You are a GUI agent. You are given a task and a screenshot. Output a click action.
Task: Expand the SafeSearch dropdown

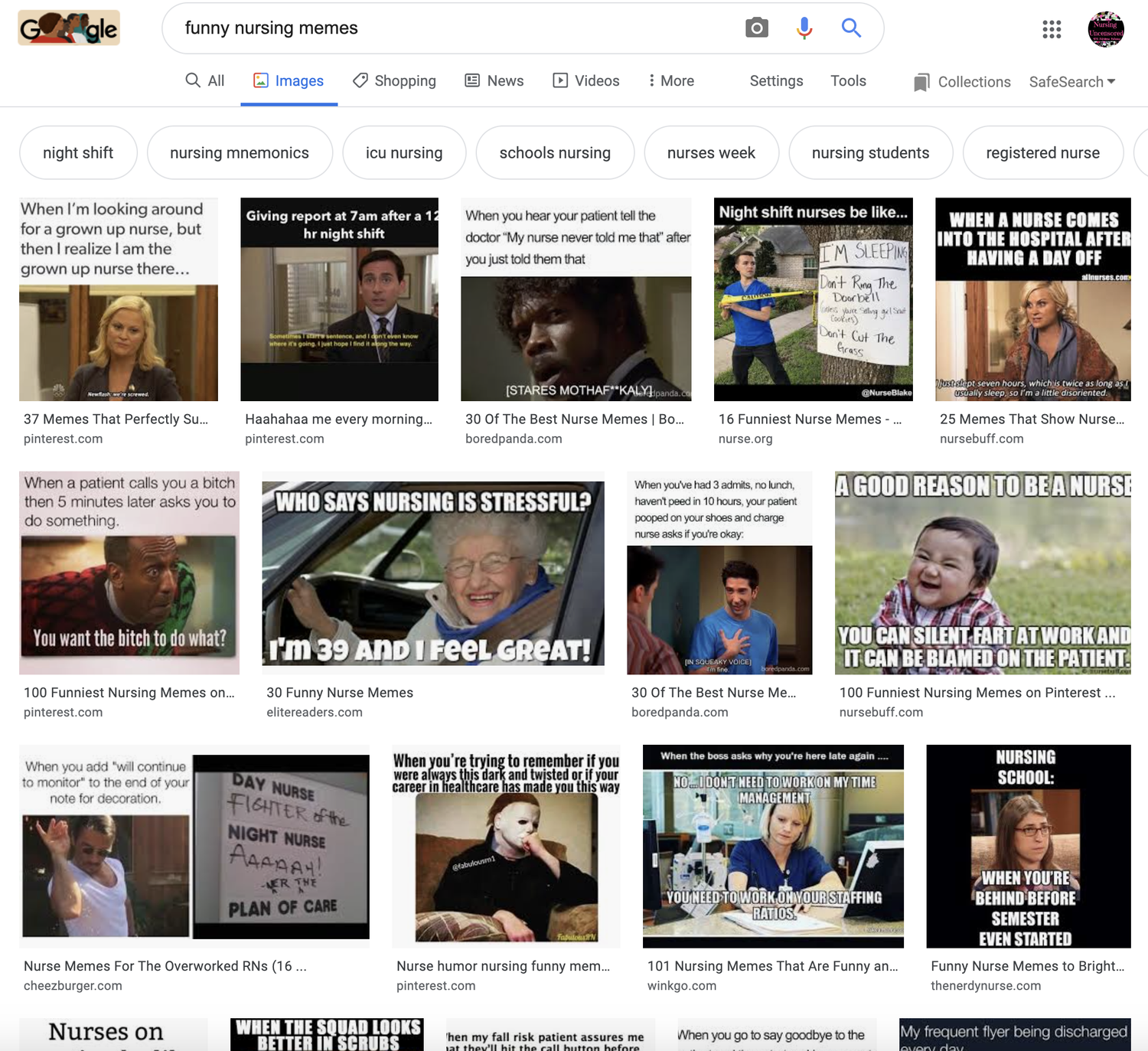[x=1072, y=82]
